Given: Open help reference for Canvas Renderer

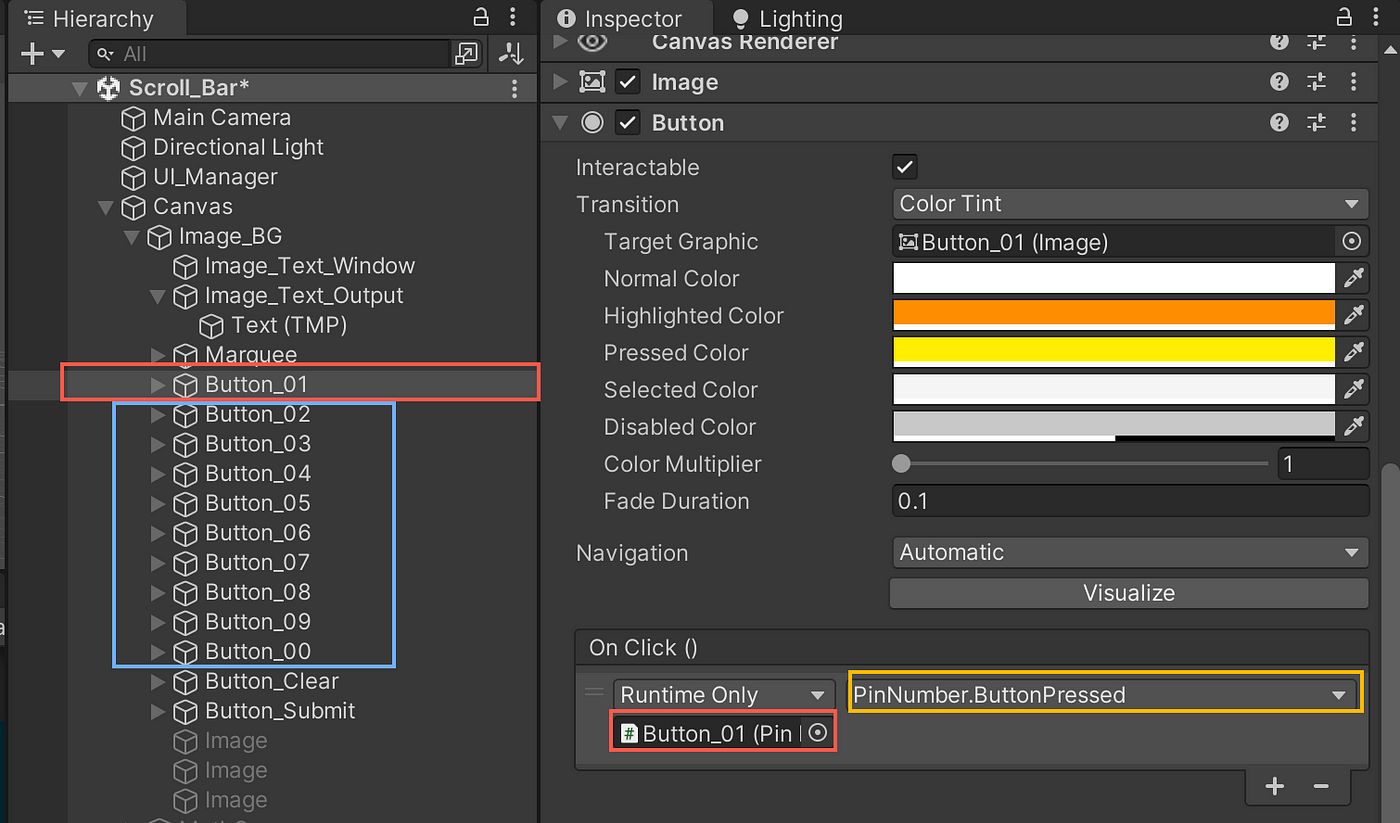Looking at the screenshot, I should click(x=1279, y=41).
